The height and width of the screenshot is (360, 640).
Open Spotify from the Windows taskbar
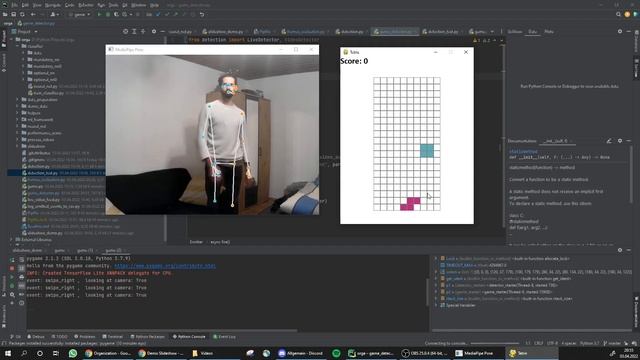coord(336,353)
